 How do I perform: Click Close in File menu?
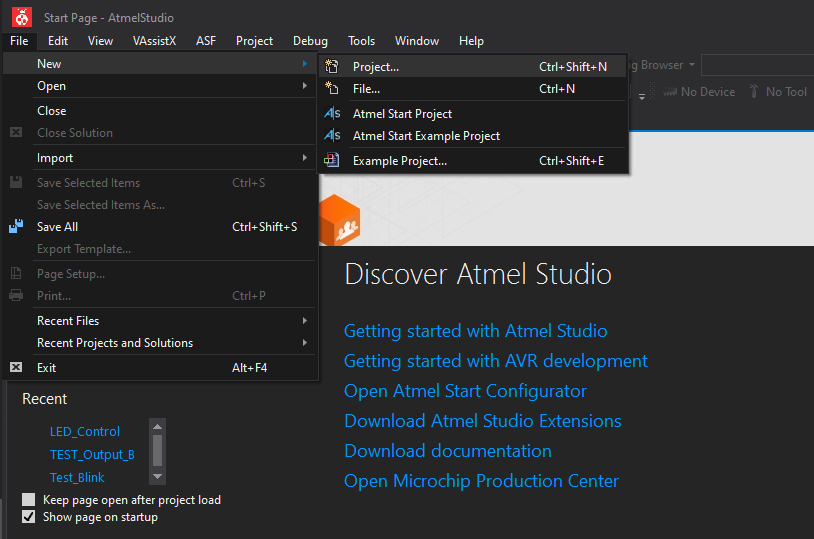click(160, 111)
